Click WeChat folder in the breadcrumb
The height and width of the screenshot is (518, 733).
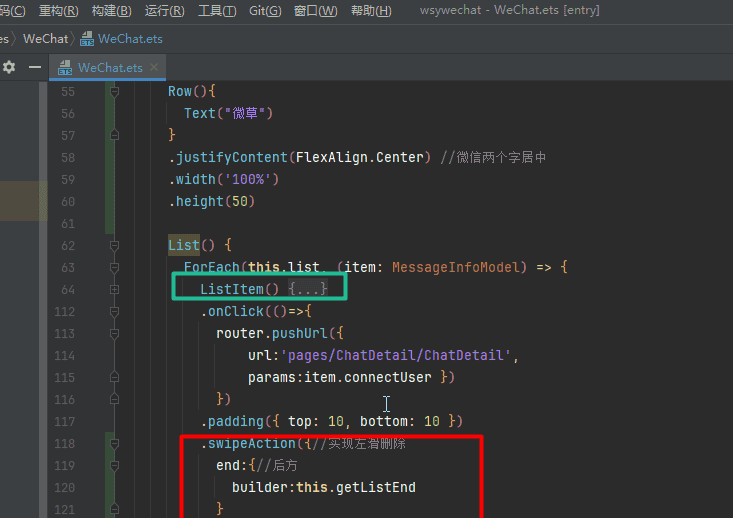45,39
